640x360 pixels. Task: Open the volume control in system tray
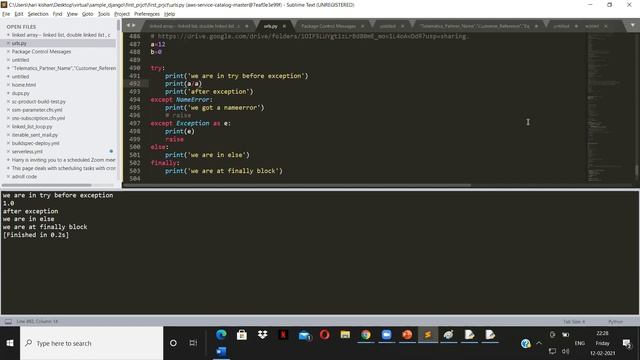[x=565, y=351]
